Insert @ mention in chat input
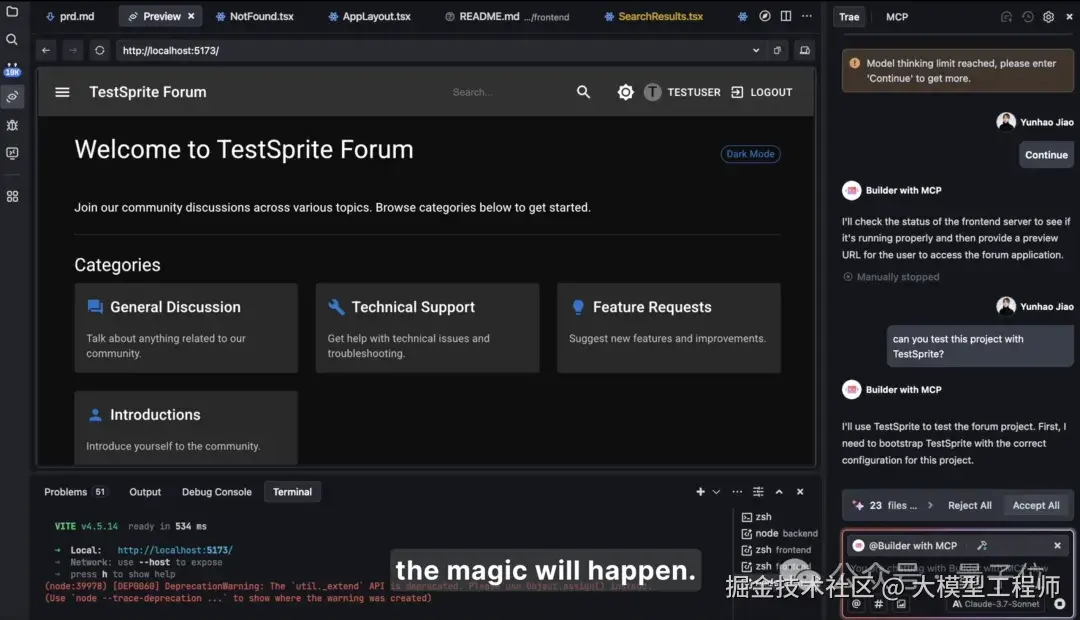The image size is (1080, 620). (x=856, y=604)
